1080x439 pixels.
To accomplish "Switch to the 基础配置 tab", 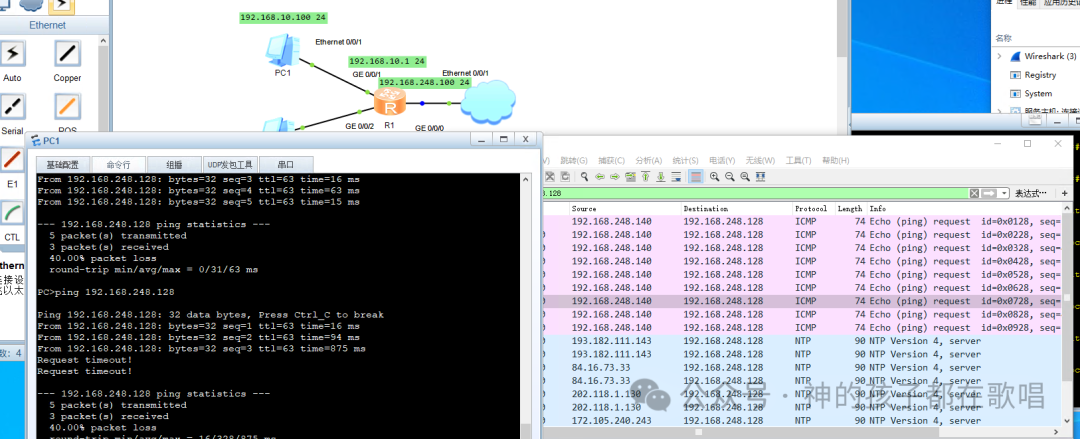I will tap(63, 165).
